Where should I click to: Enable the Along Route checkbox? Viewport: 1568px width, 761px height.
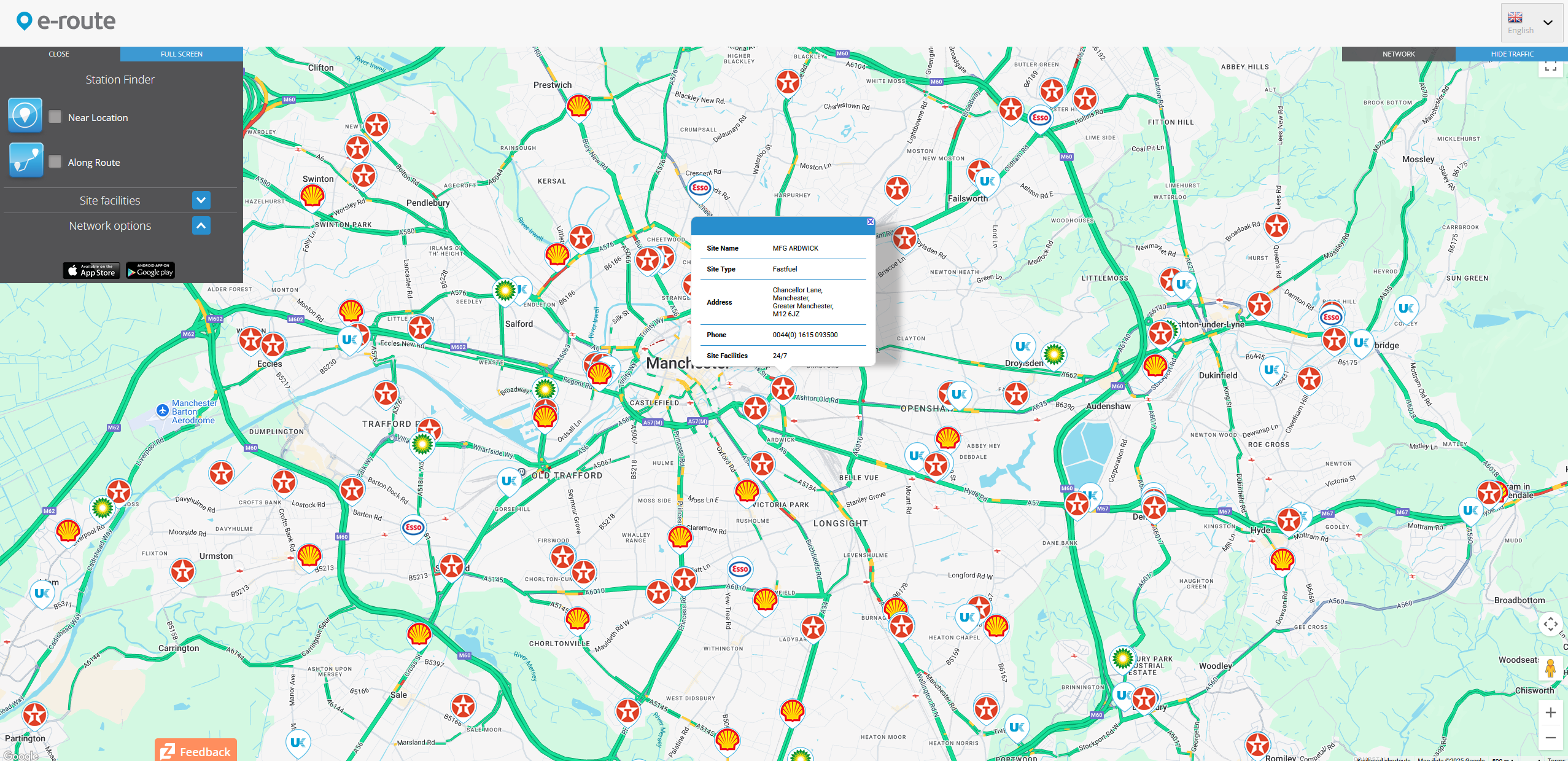tap(55, 162)
